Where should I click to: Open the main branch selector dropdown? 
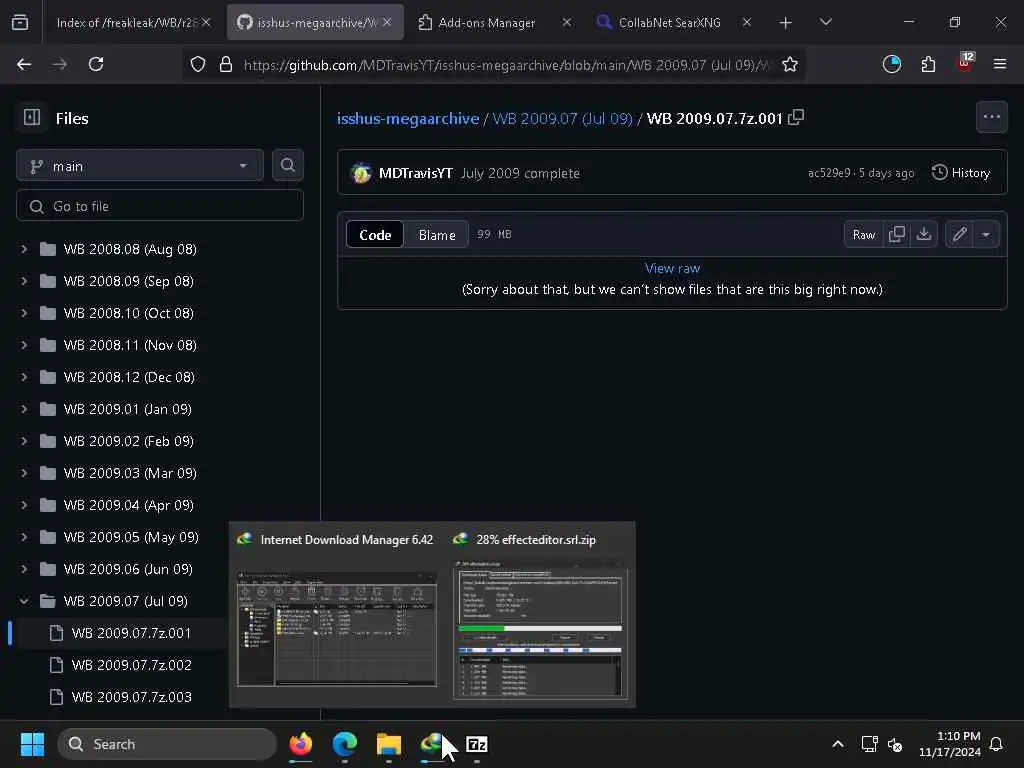click(x=140, y=166)
